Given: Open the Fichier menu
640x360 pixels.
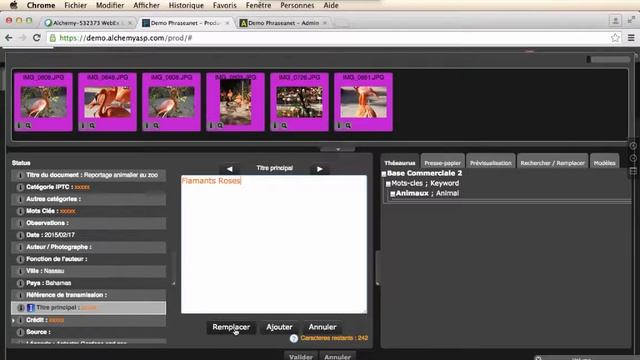Looking at the screenshot, I should point(76,5).
